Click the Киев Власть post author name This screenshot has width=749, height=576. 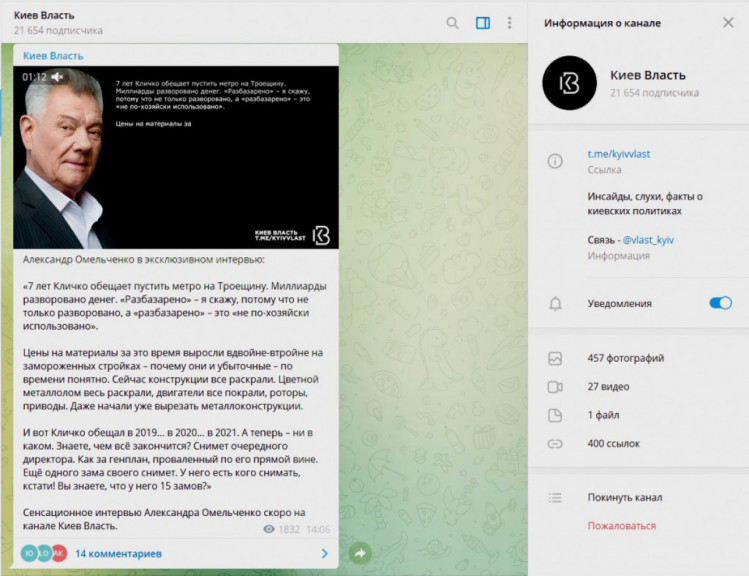coord(53,56)
